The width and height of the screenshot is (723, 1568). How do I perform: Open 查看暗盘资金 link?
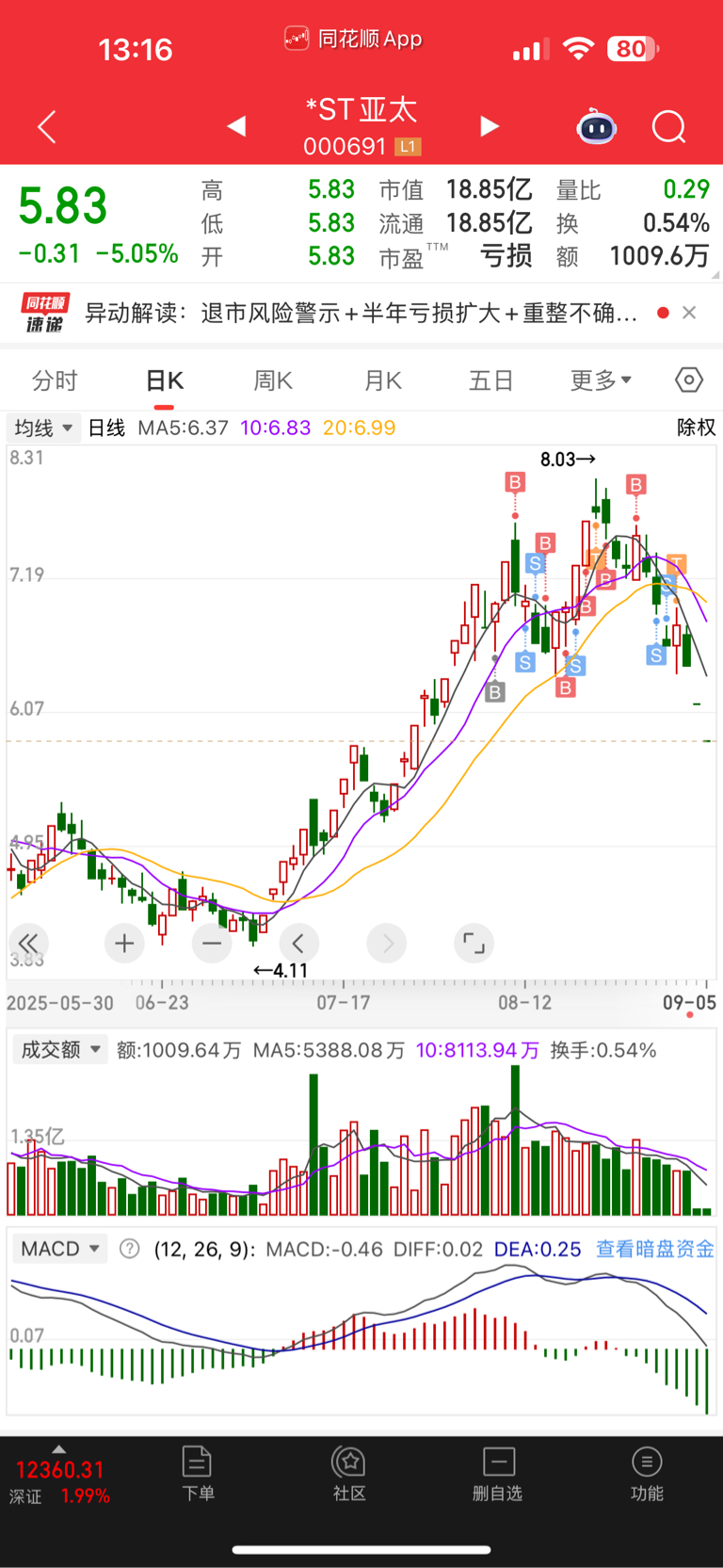coord(655,1249)
